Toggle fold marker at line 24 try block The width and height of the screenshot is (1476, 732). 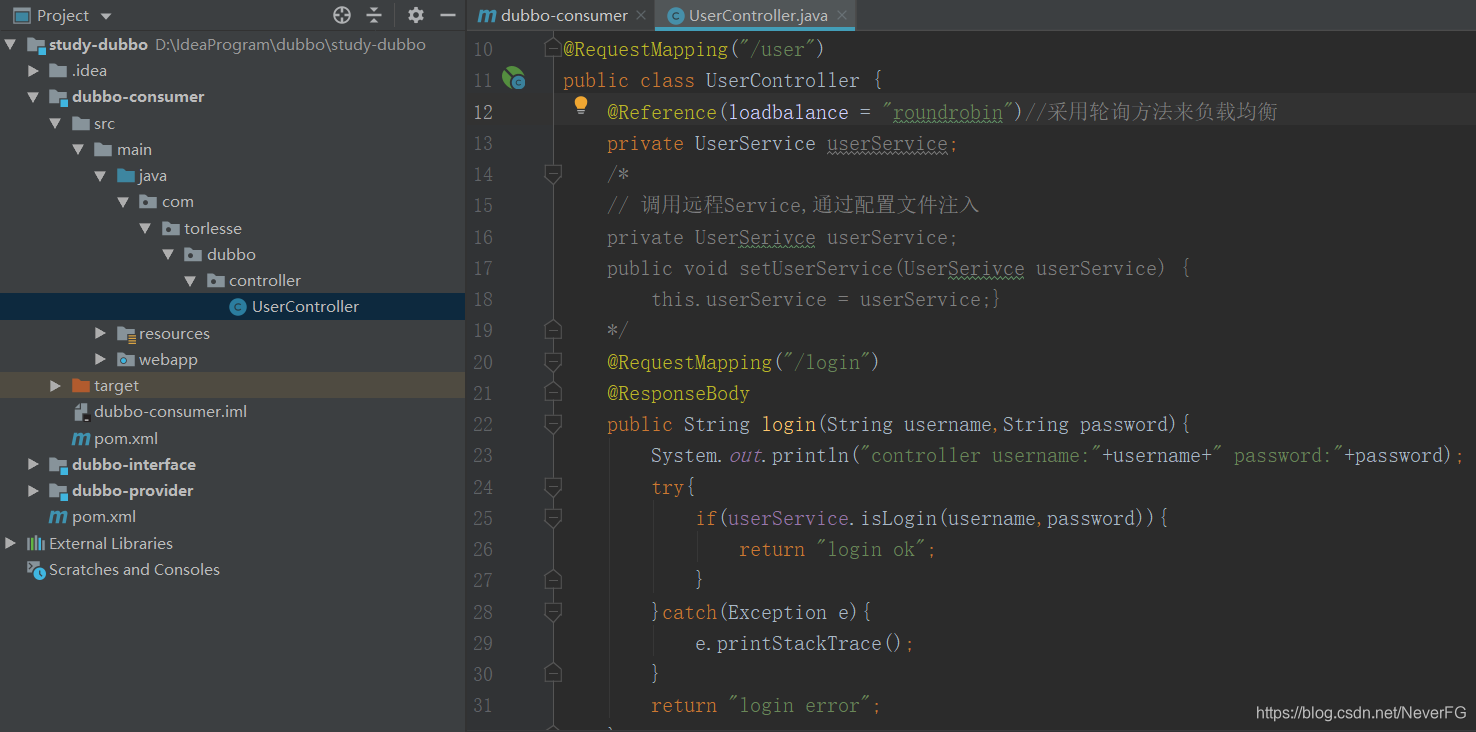click(x=553, y=487)
